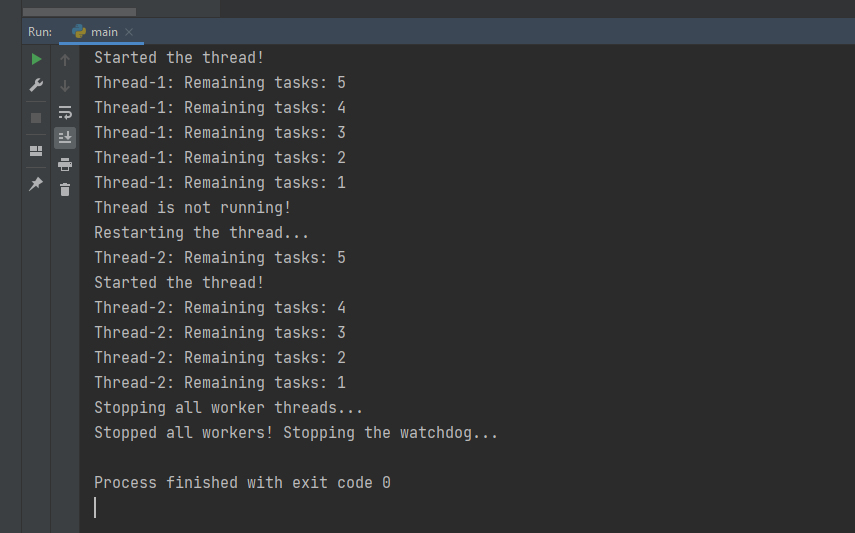Click the horizontal scrollbar above Run panel
Screen dimensions: 855x533
coord(78,12)
